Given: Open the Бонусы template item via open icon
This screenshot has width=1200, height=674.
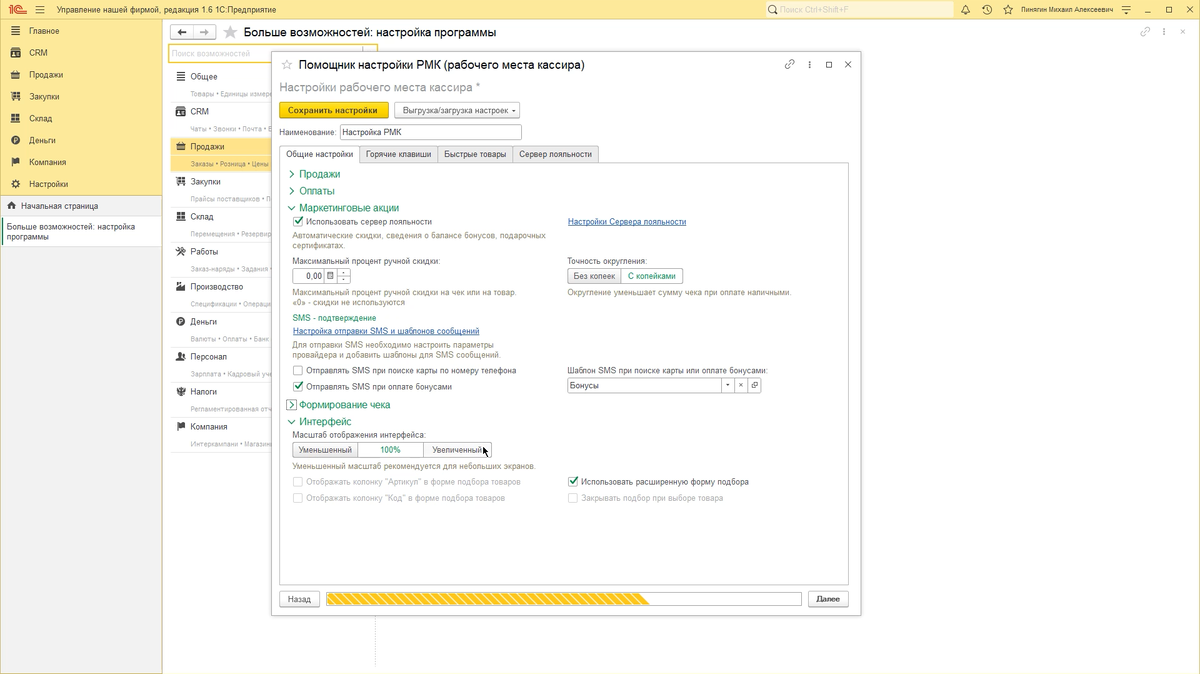Looking at the screenshot, I should coord(754,385).
